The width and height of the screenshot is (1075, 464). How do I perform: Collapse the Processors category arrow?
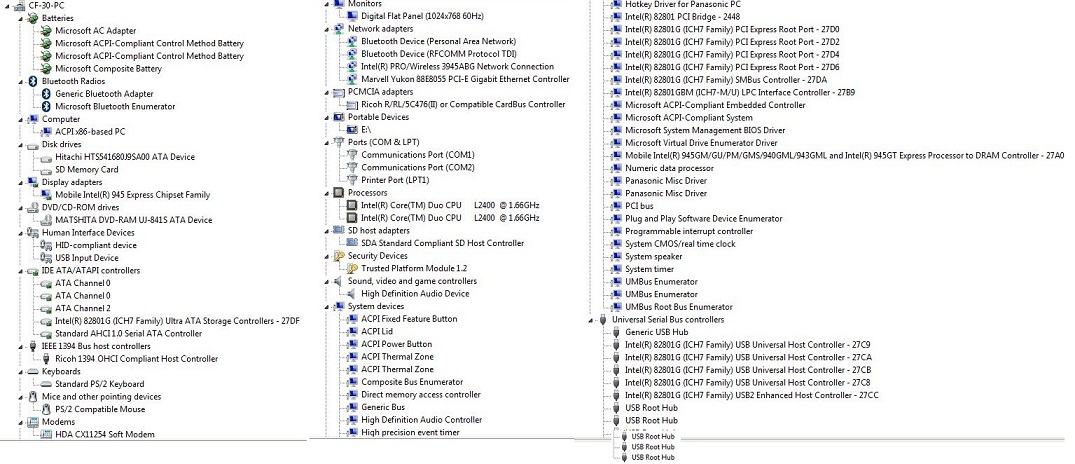click(328, 193)
